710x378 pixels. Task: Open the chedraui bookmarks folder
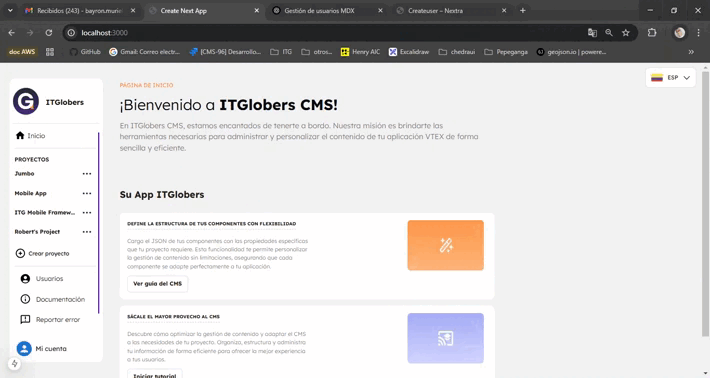tap(457, 52)
